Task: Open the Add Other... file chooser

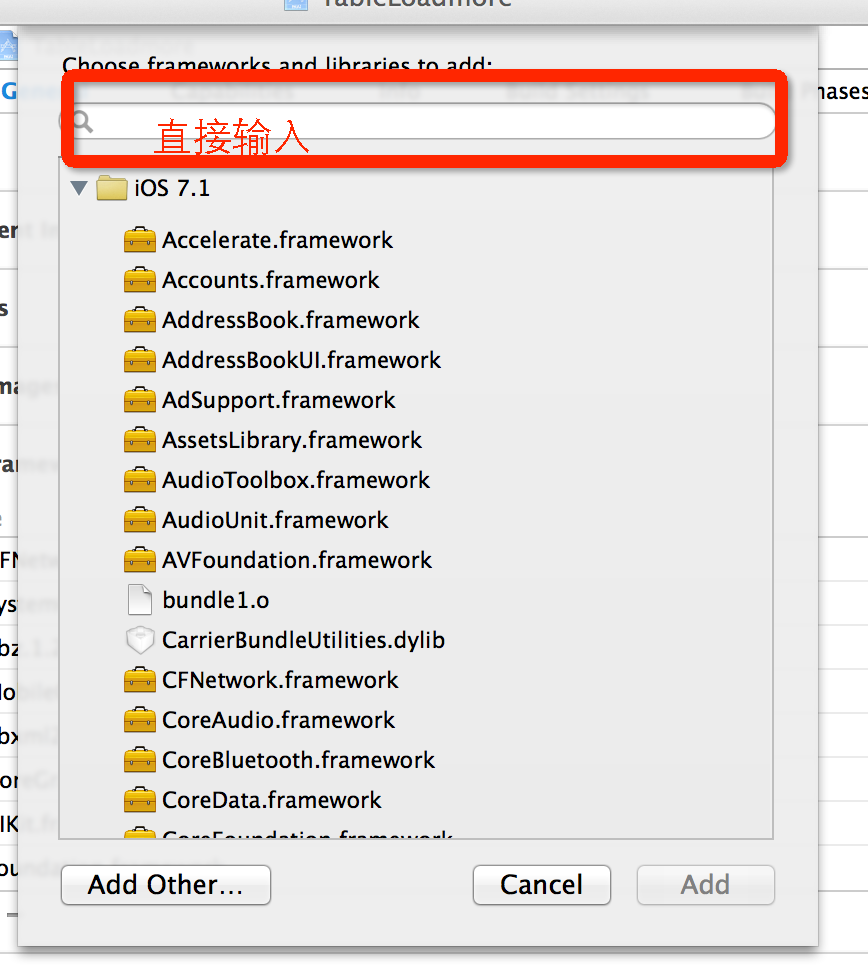Action: click(x=166, y=885)
